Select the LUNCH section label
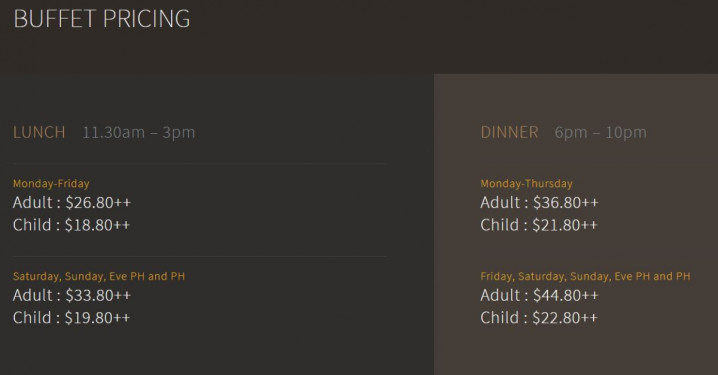718x375 pixels. pyautogui.click(x=39, y=132)
